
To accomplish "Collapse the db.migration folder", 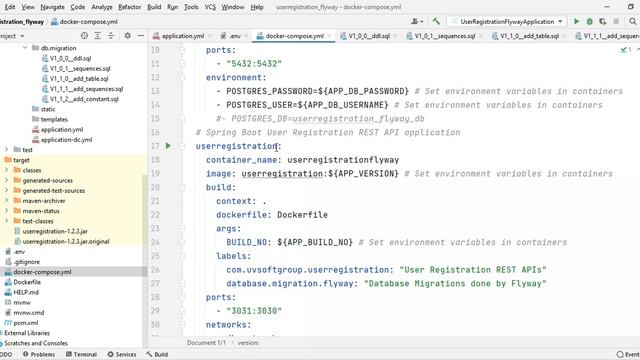I will (25, 48).
